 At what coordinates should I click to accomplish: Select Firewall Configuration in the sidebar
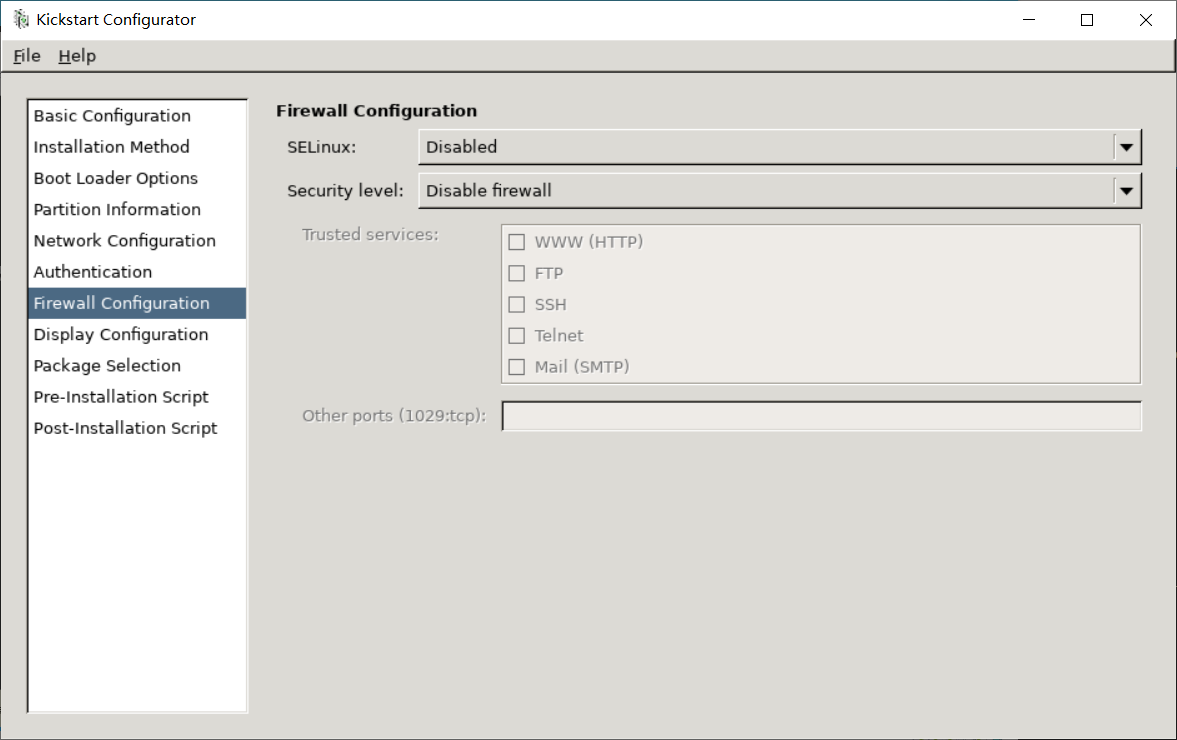[x=137, y=303]
